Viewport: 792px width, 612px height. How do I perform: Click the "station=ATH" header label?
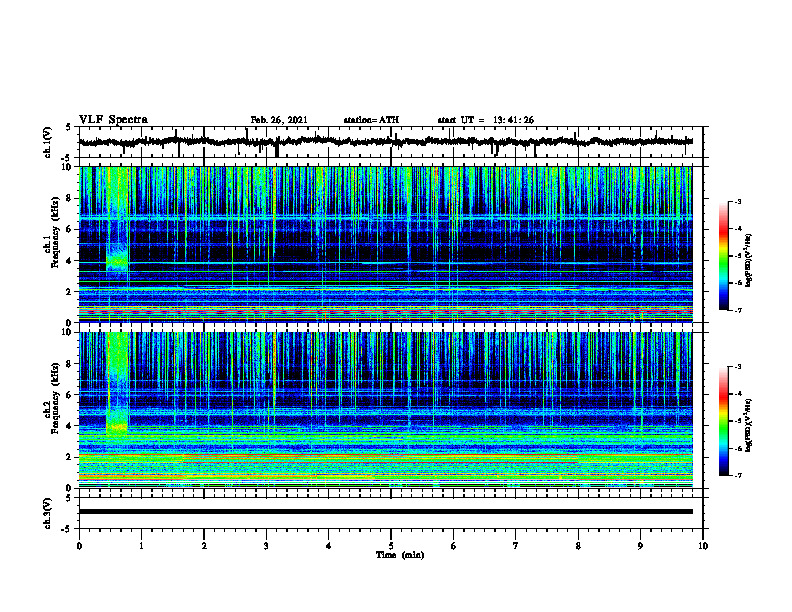(x=371, y=120)
